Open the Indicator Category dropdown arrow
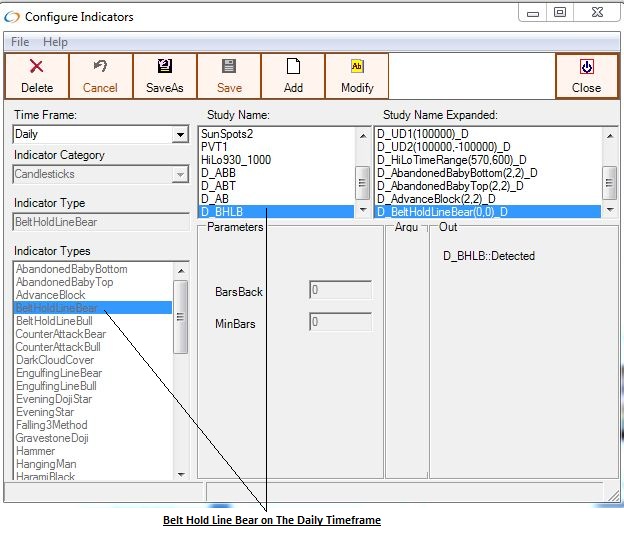This screenshot has width=624, height=544. pos(180,175)
